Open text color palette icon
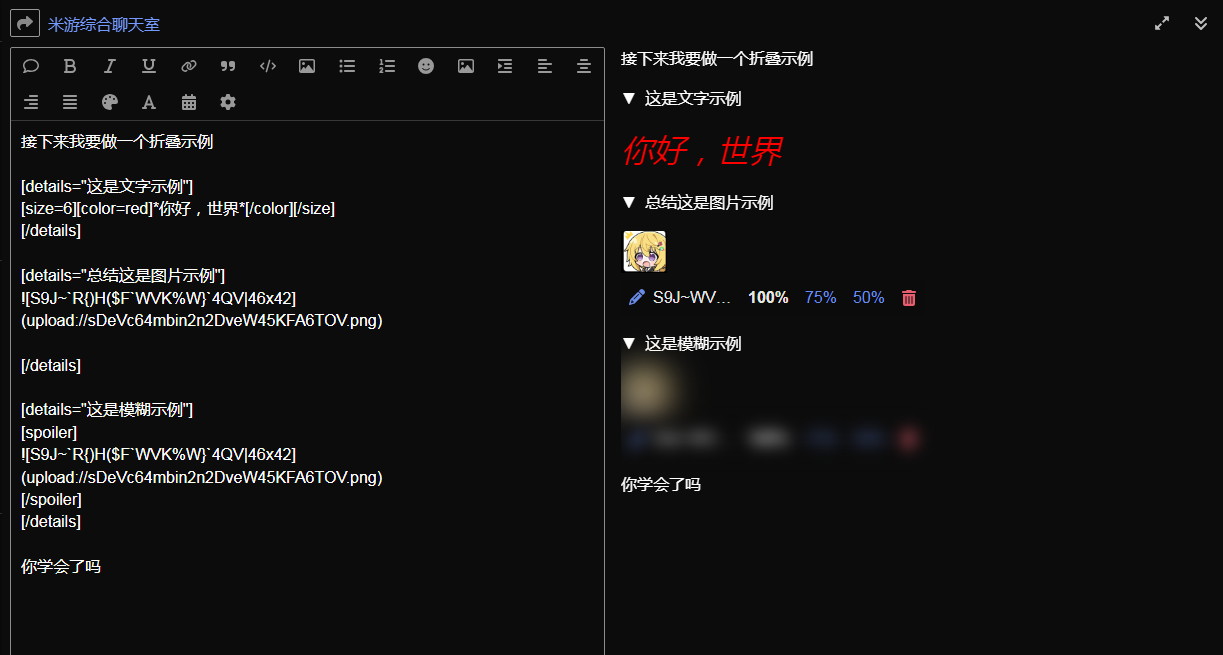The image size is (1223, 655). 110,102
